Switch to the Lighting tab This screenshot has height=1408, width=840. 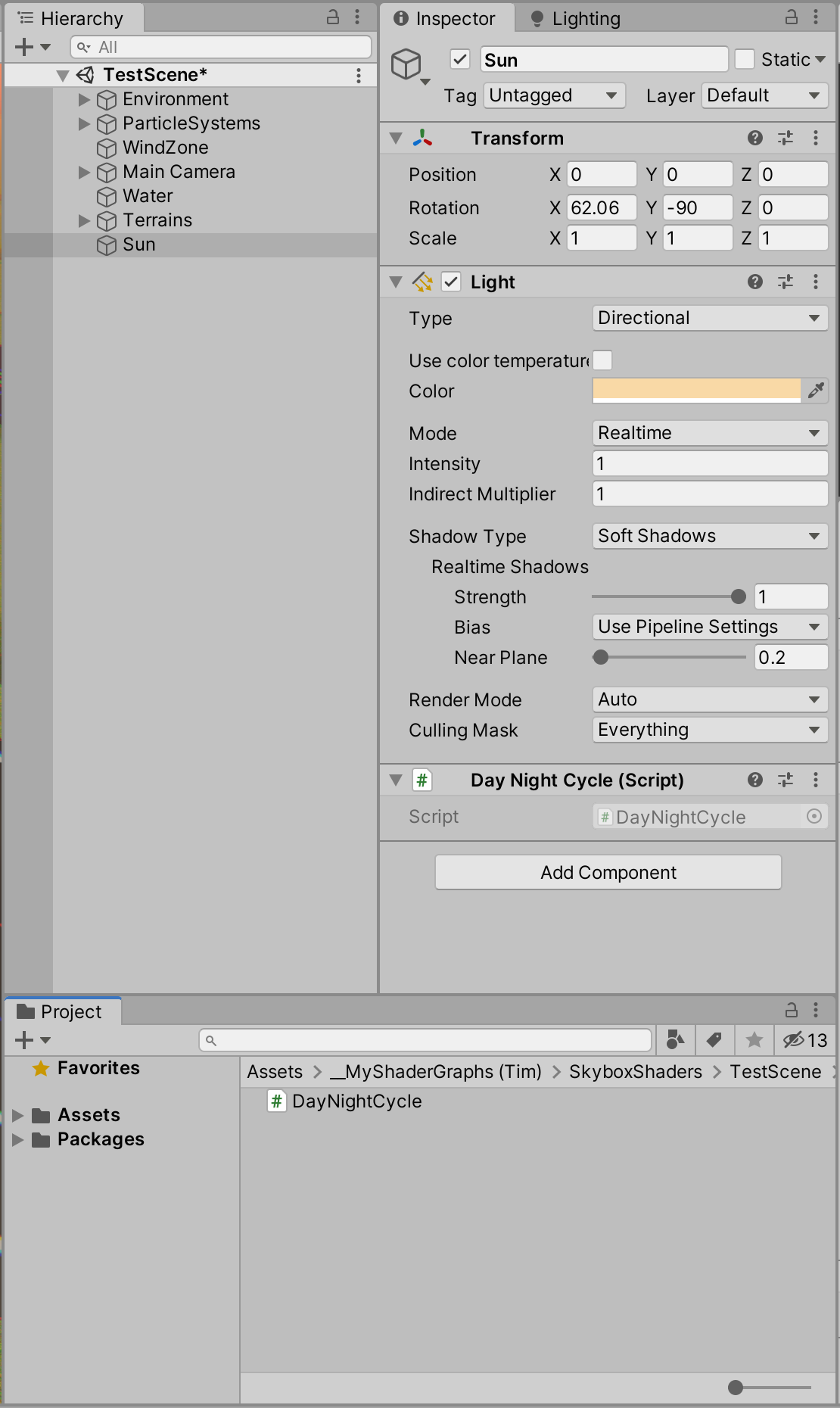pyautogui.click(x=577, y=18)
